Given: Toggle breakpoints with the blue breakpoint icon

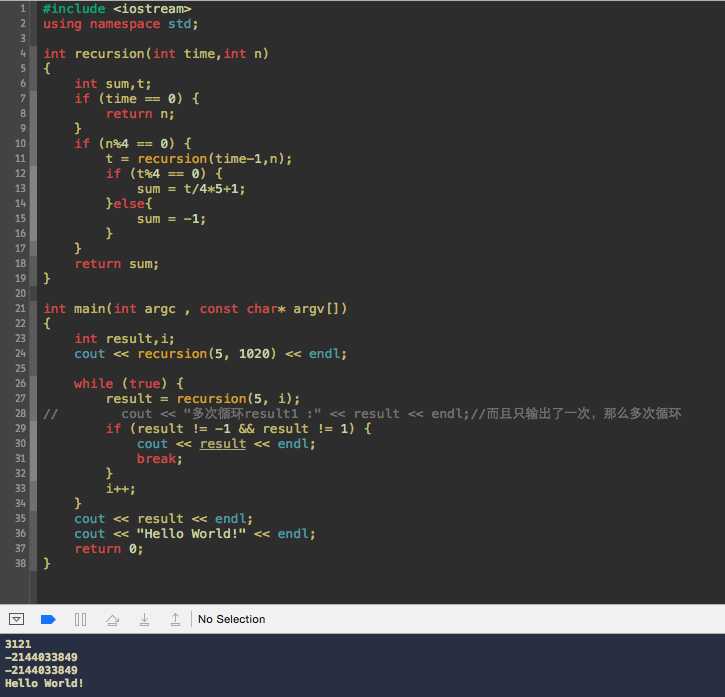Looking at the screenshot, I should point(48,619).
